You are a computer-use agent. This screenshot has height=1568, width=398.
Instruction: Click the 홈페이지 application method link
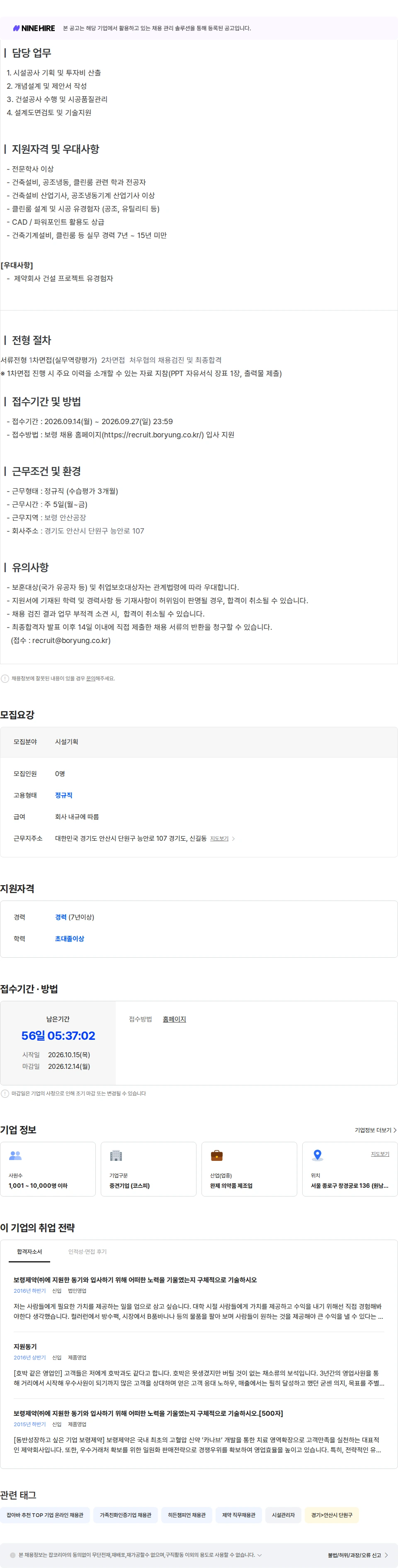click(174, 1019)
